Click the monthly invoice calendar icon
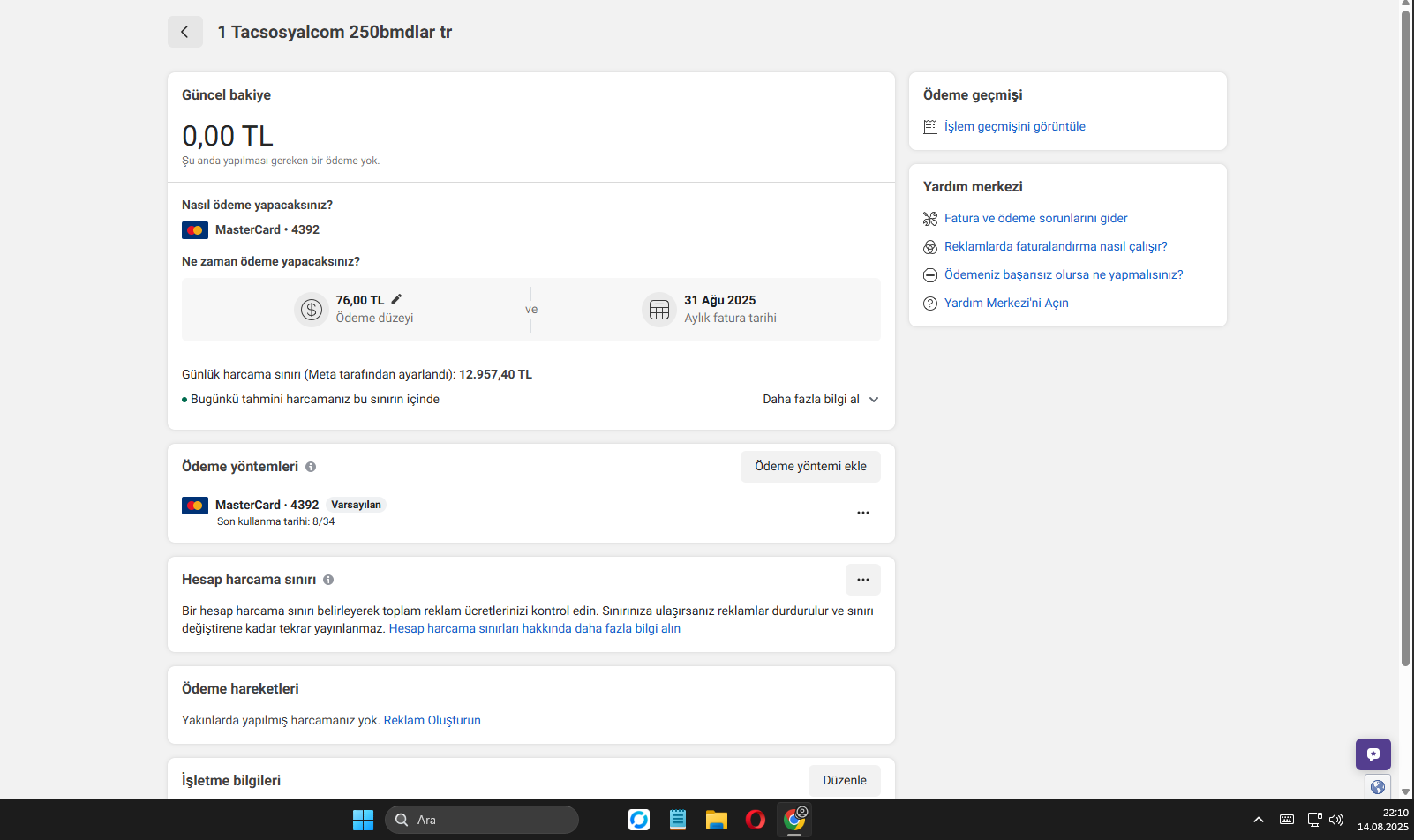 click(x=659, y=310)
